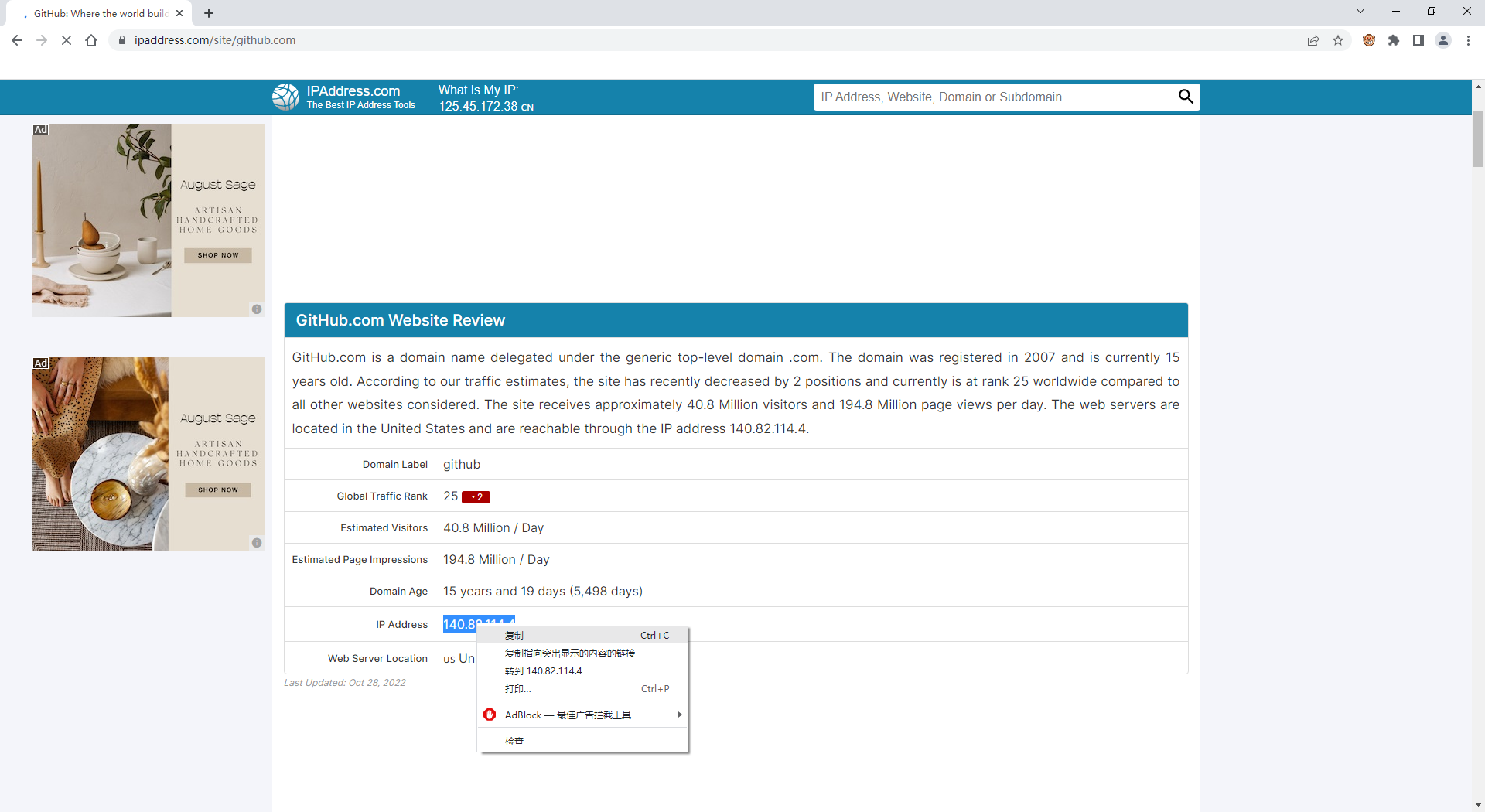Image resolution: width=1485 pixels, height=812 pixels.
Task: Open the browser home page
Action: click(91, 40)
